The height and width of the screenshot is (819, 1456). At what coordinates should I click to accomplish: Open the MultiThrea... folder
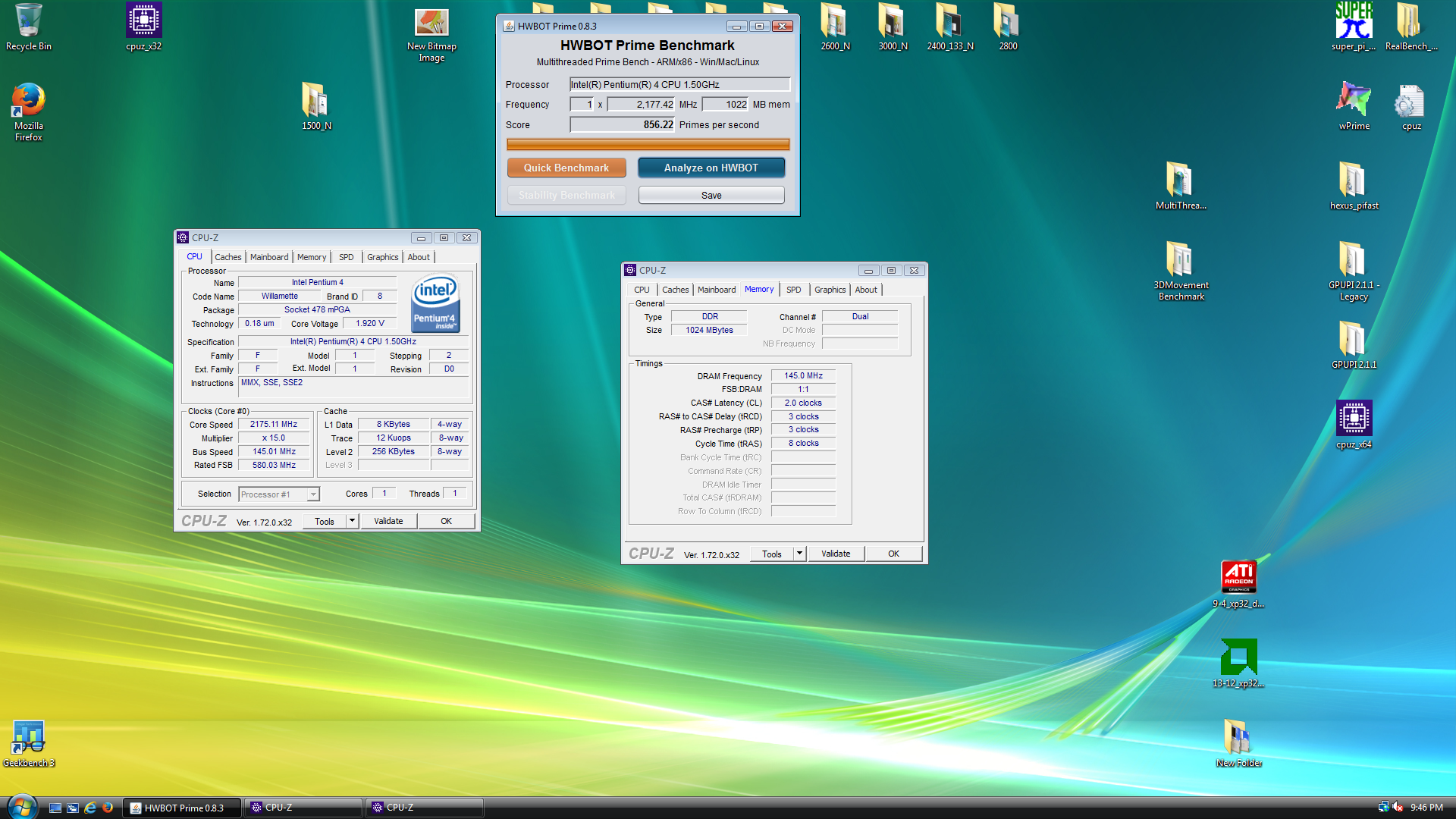[x=1181, y=186]
